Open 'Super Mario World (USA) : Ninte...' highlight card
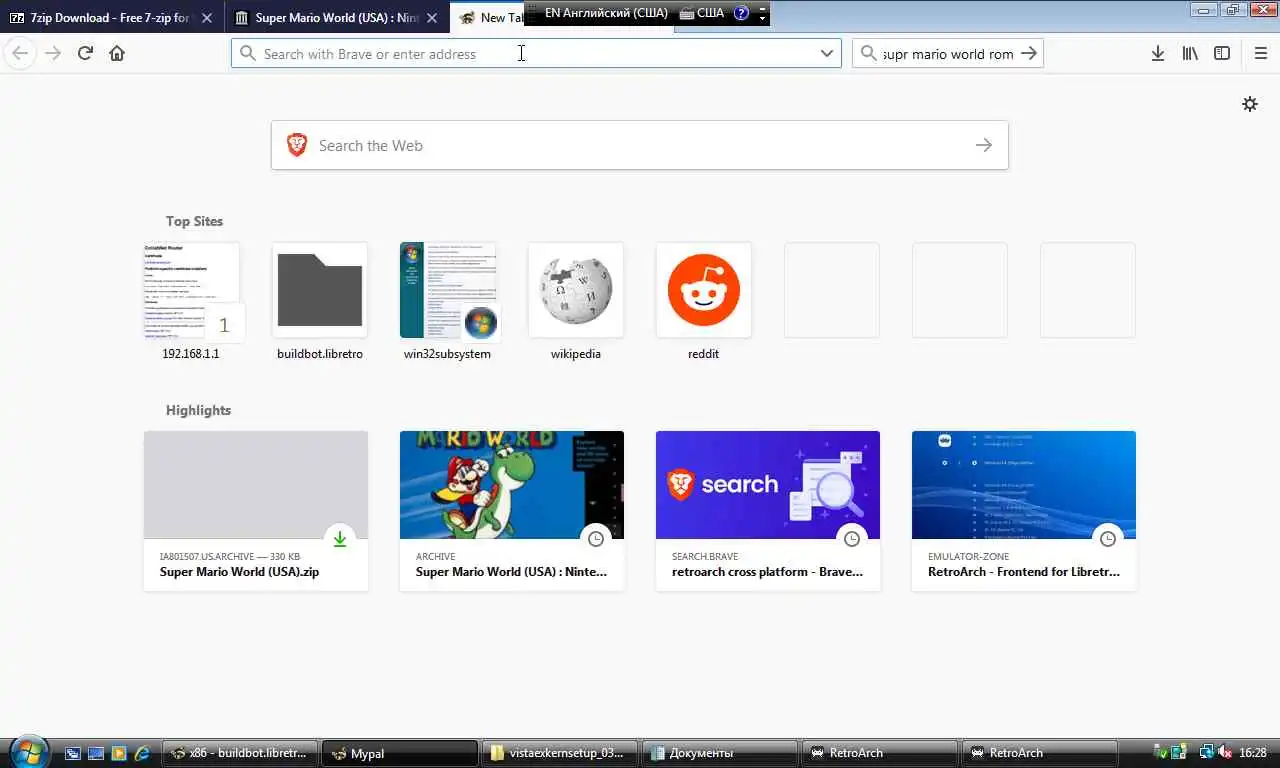Screen dimensions: 1280x768 [512, 511]
